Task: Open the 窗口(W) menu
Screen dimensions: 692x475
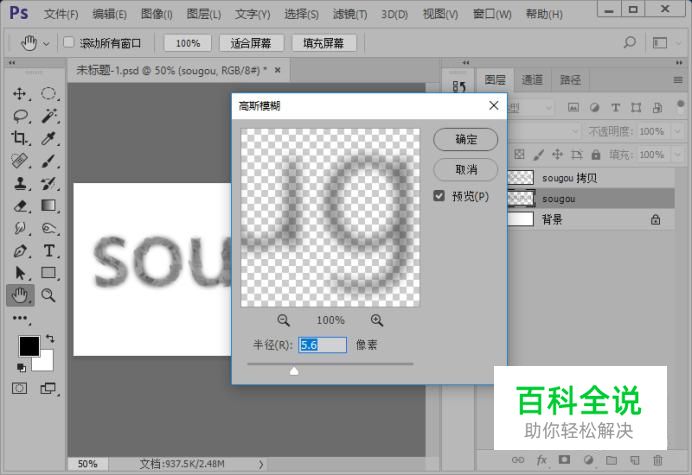Action: 492,14
